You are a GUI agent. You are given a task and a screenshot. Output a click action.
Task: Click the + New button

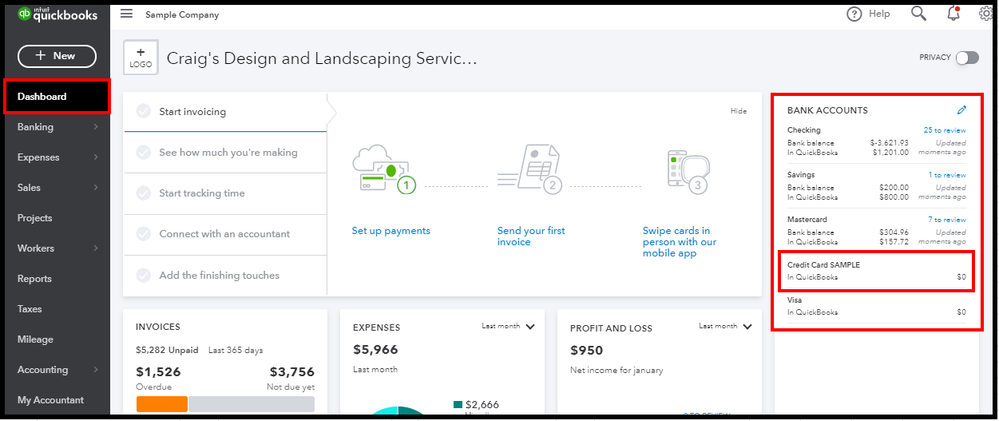[57, 56]
